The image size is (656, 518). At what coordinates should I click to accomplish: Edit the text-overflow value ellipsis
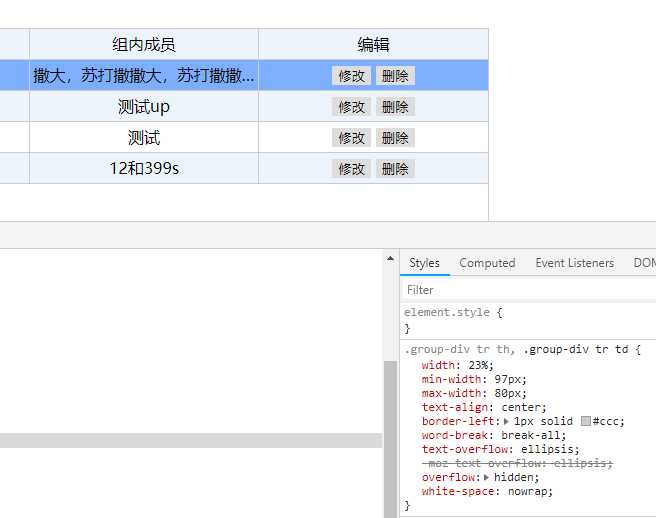[548, 449]
